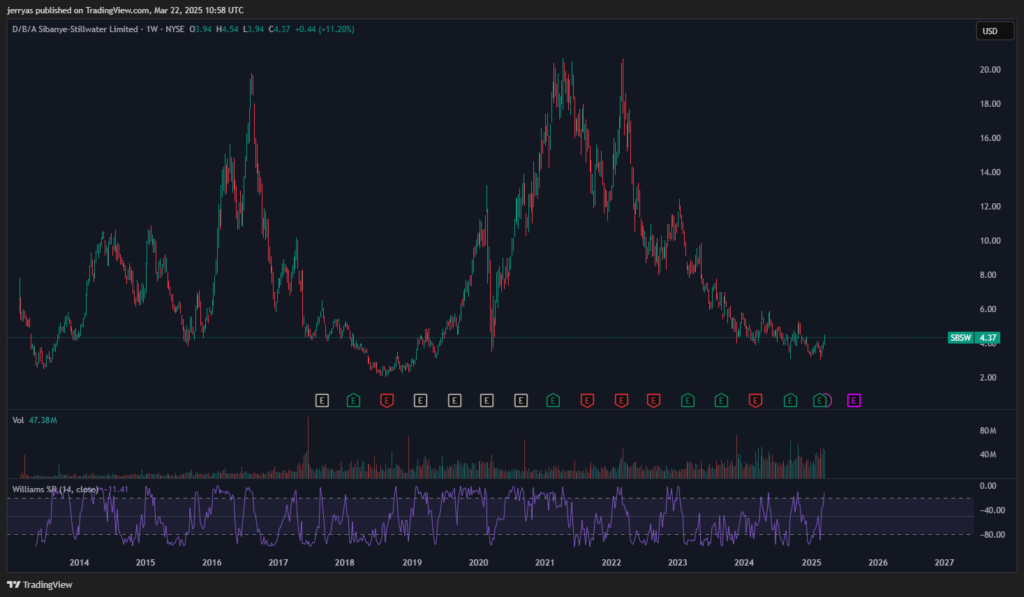Select the first green earnings marker
The image size is (1024, 597).
coord(353,400)
